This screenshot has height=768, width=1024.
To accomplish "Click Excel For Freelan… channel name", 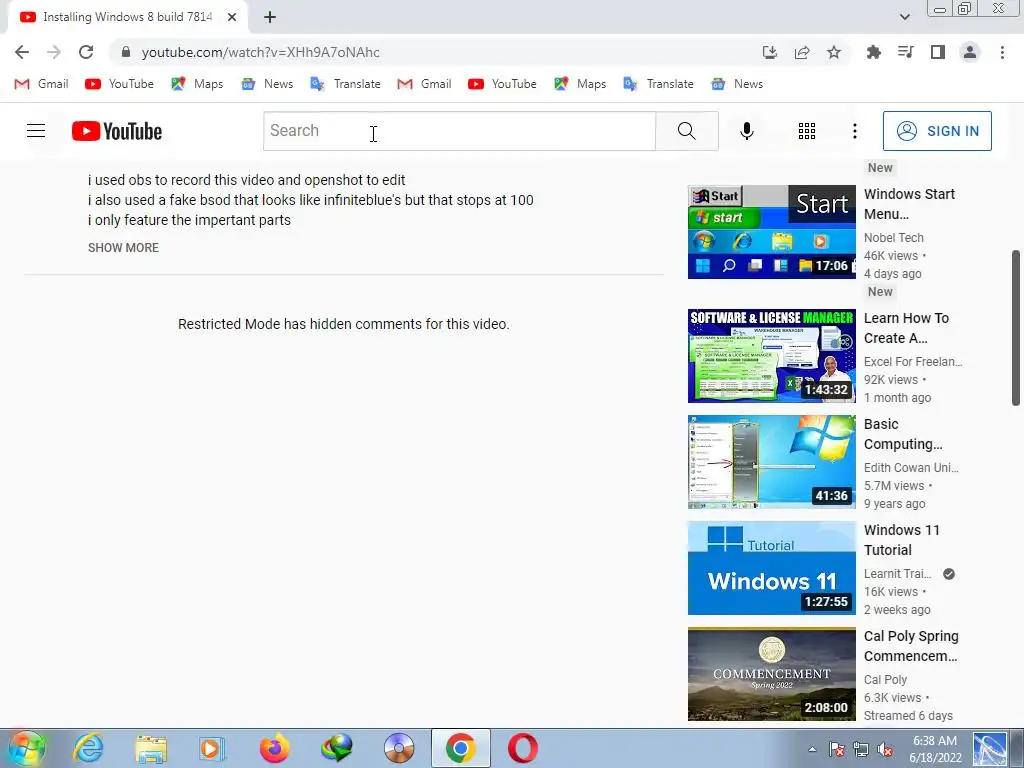I will pyautogui.click(x=913, y=362).
